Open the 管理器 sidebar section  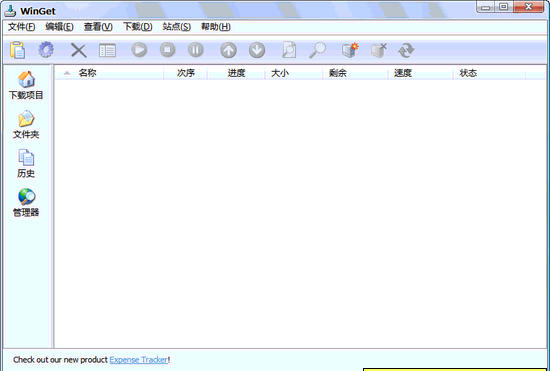pos(26,203)
